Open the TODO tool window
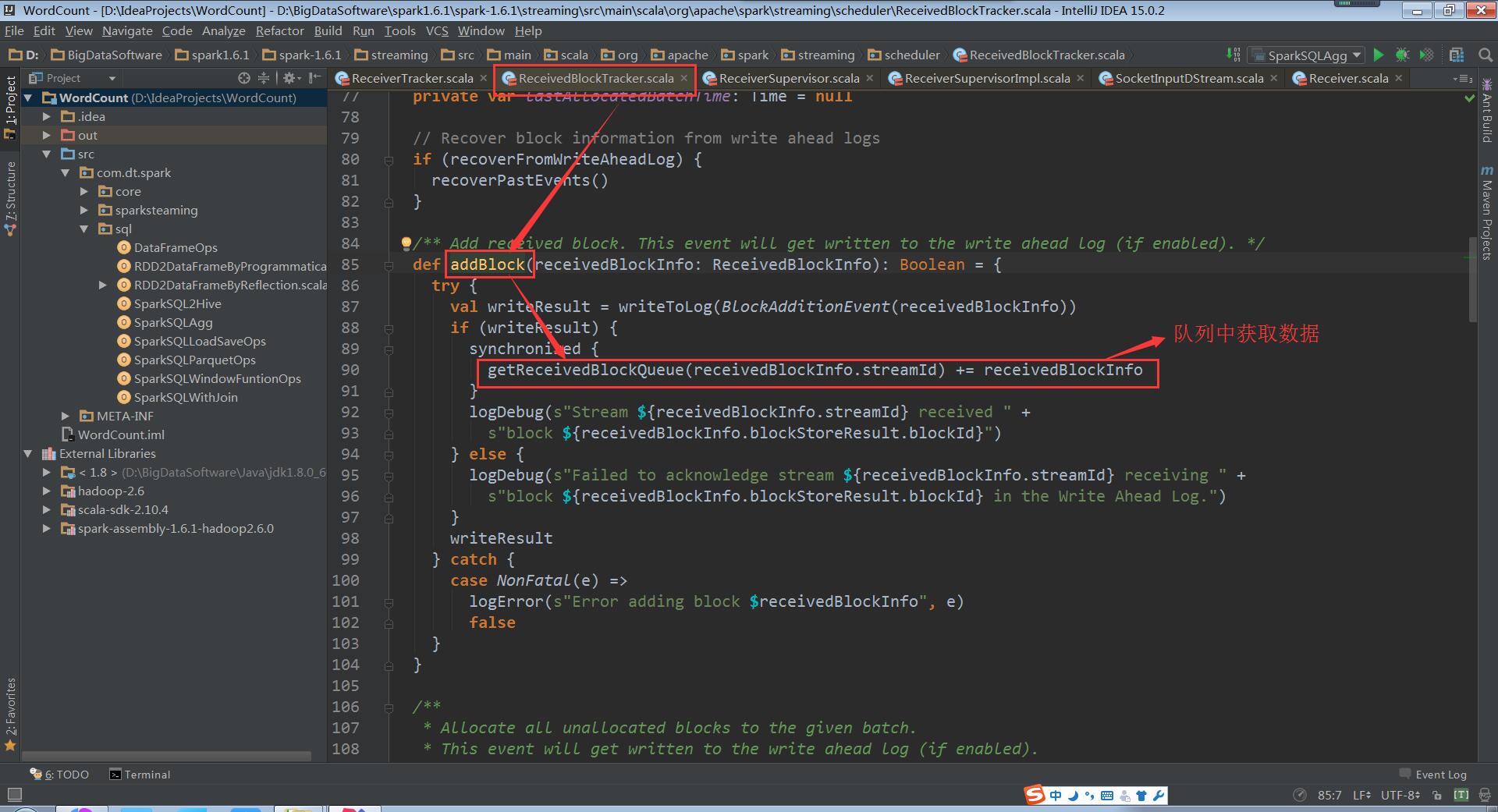 coord(59,775)
